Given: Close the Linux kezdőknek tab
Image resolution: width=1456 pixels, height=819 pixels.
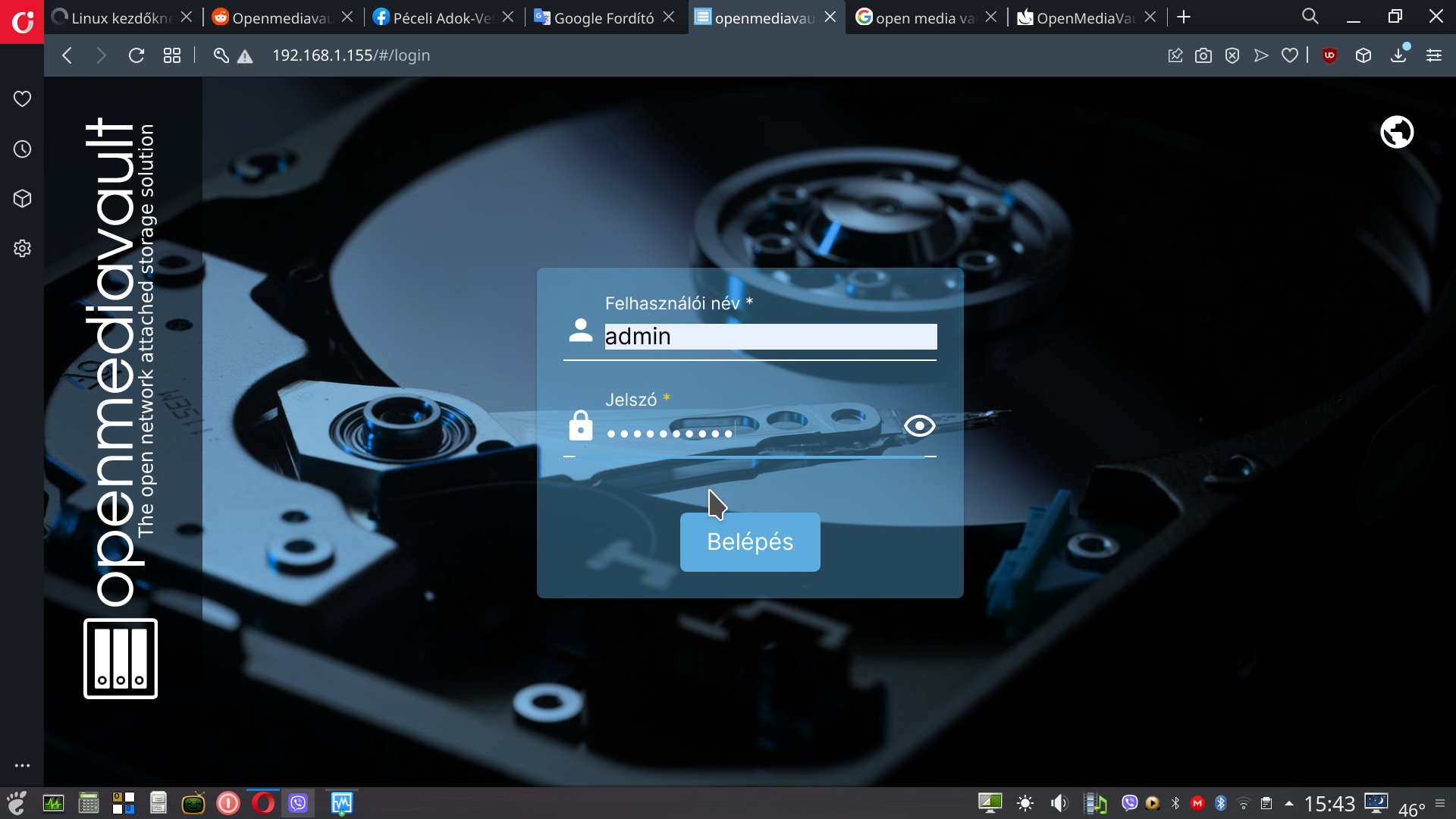Looking at the screenshot, I should tap(187, 17).
